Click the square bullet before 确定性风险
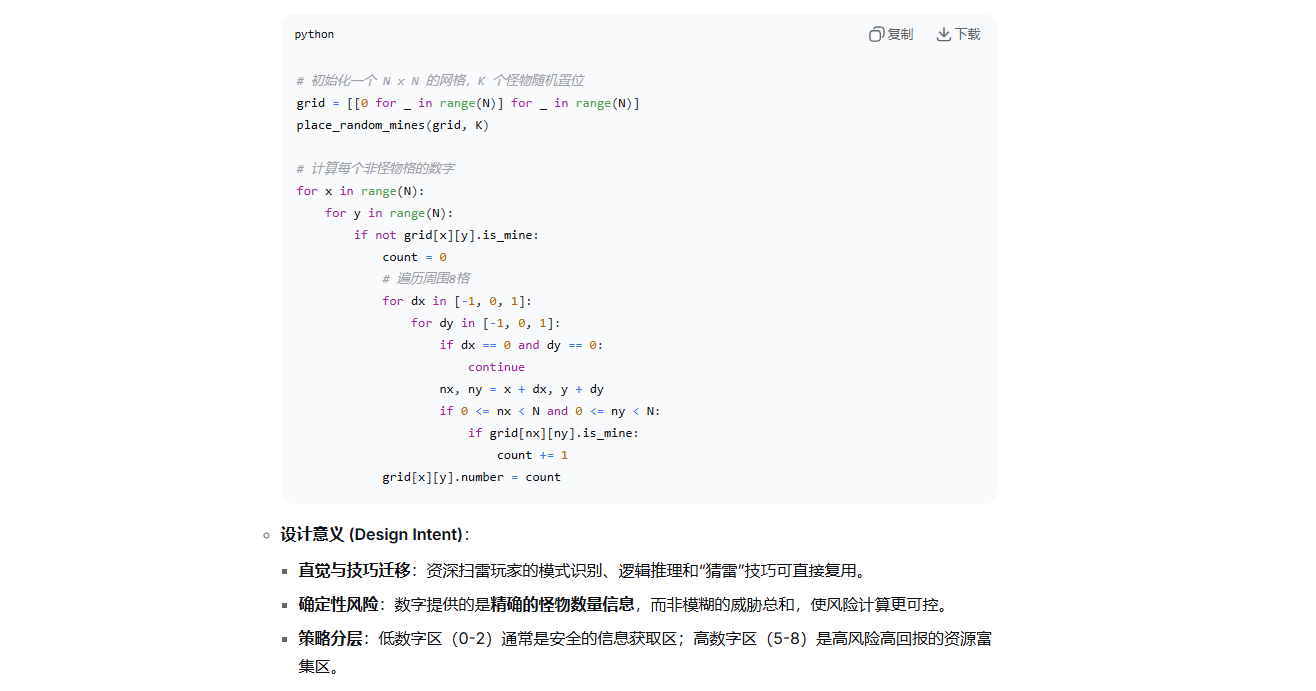The height and width of the screenshot is (691, 1316). tap(284, 604)
